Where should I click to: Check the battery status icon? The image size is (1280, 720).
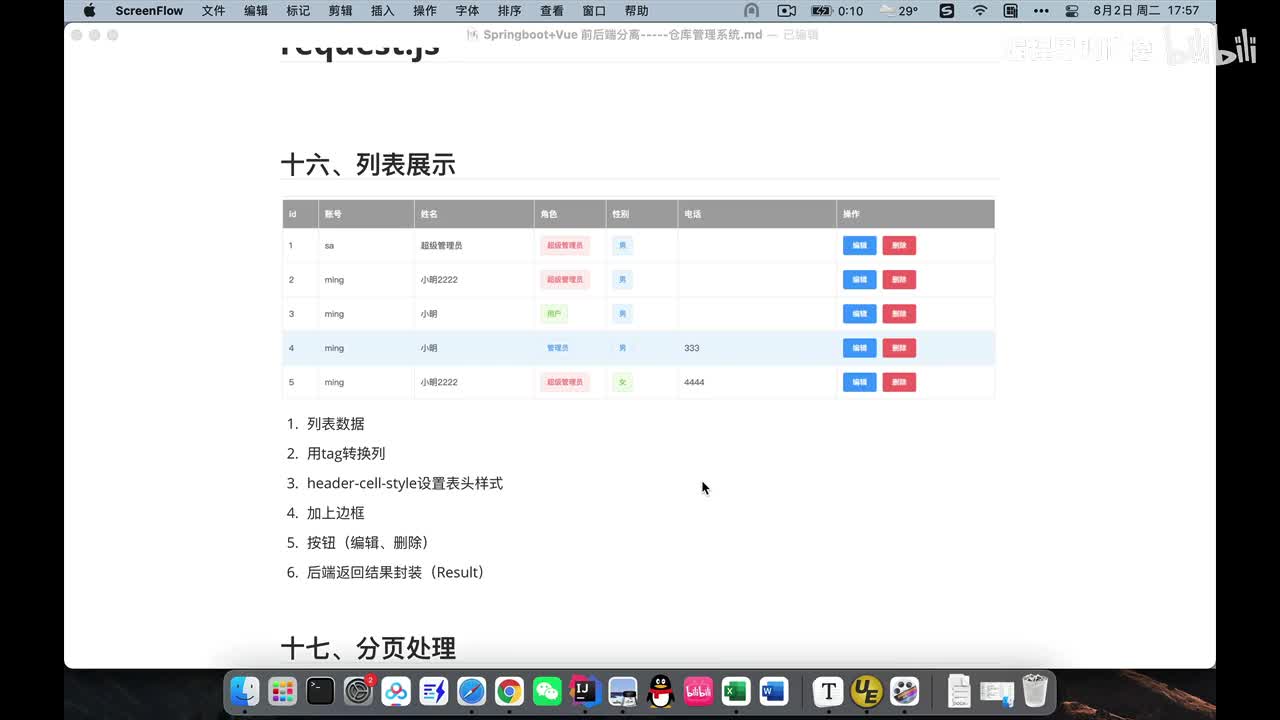tap(822, 11)
